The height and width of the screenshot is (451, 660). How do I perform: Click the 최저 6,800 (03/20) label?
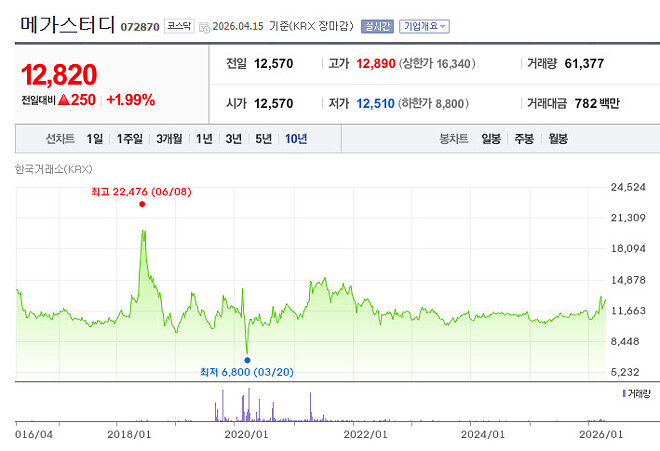(x=247, y=372)
